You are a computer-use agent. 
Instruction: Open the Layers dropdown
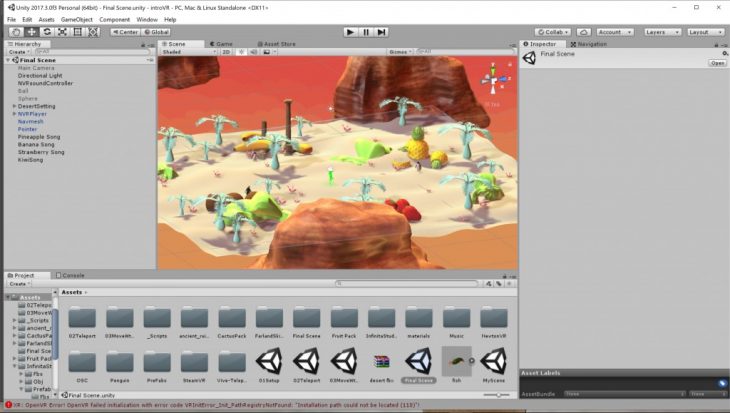(x=661, y=32)
